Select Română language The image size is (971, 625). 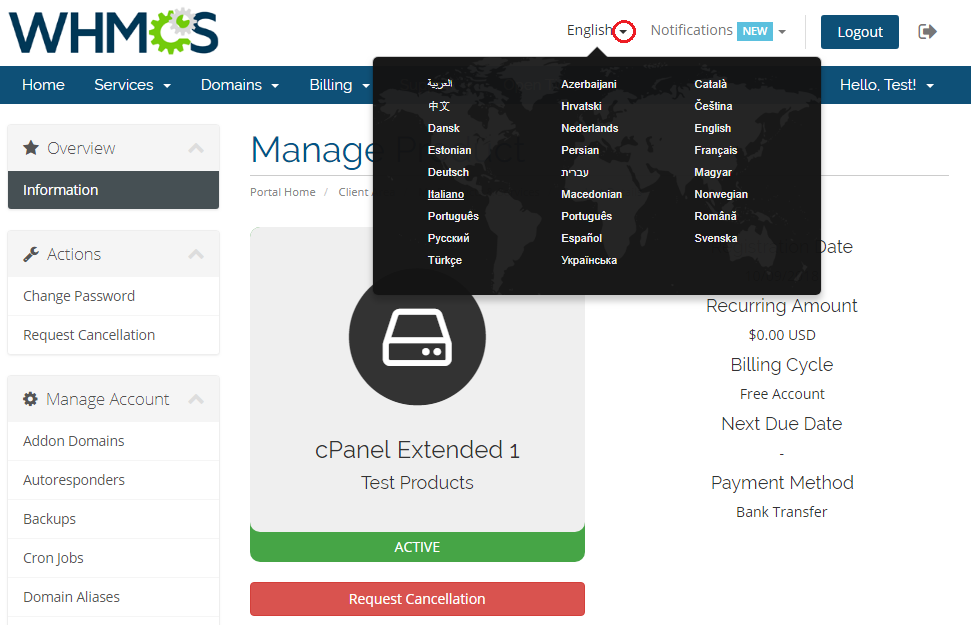click(715, 216)
